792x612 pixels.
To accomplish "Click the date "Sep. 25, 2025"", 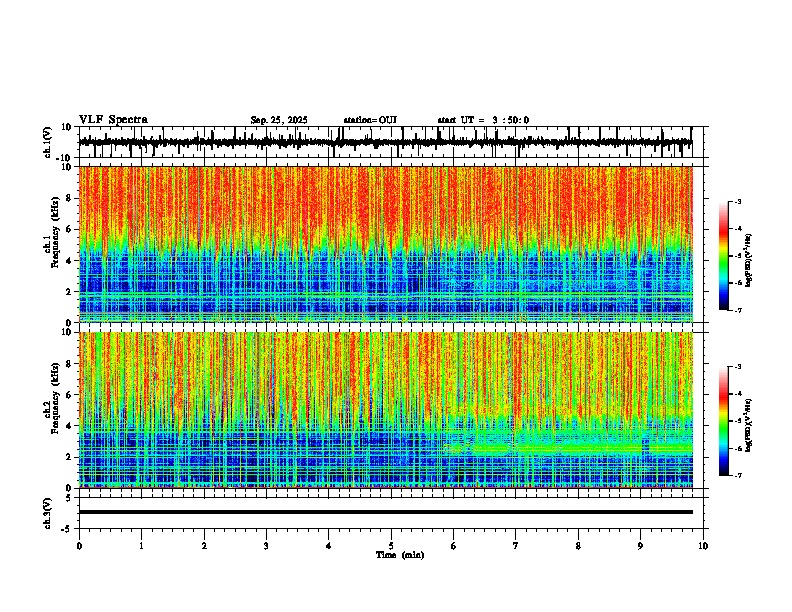I will [279, 120].
